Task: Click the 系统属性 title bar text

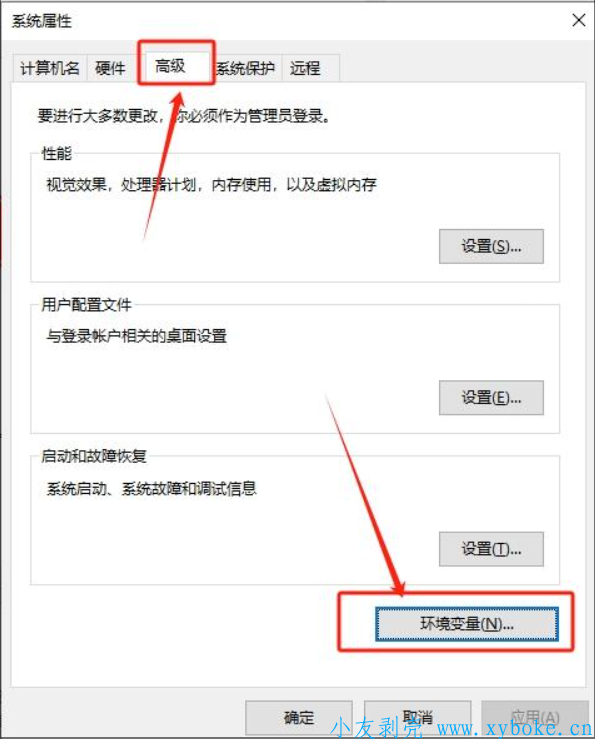Action: click(x=42, y=21)
